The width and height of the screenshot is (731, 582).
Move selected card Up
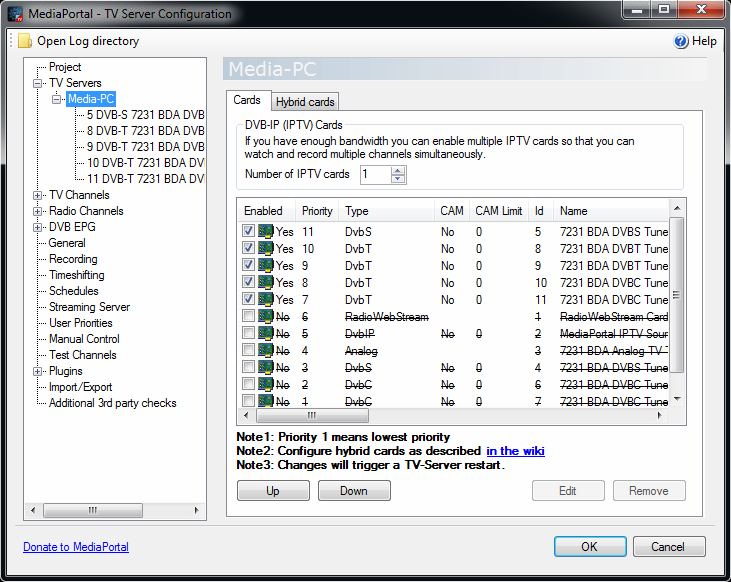point(273,491)
